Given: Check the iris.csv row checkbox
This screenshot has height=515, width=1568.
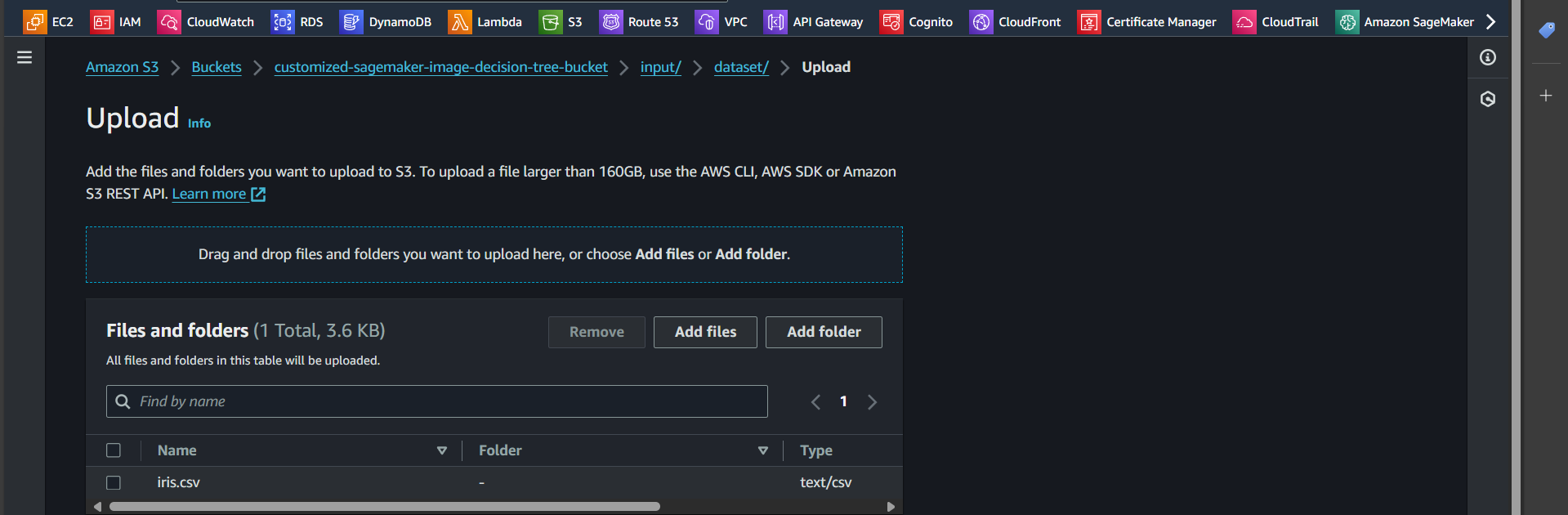Looking at the screenshot, I should coord(114,483).
